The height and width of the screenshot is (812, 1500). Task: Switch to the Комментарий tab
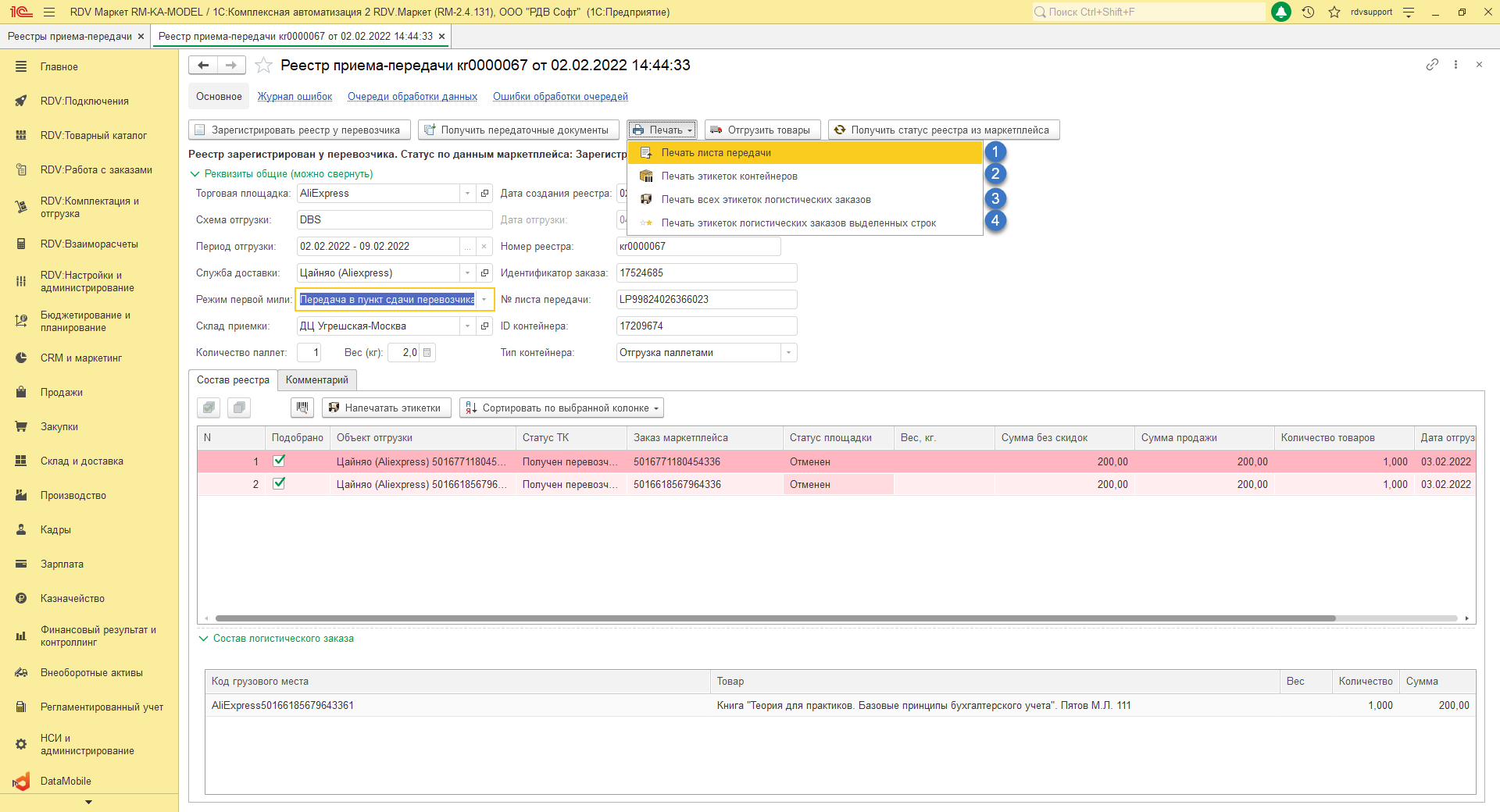pos(316,380)
